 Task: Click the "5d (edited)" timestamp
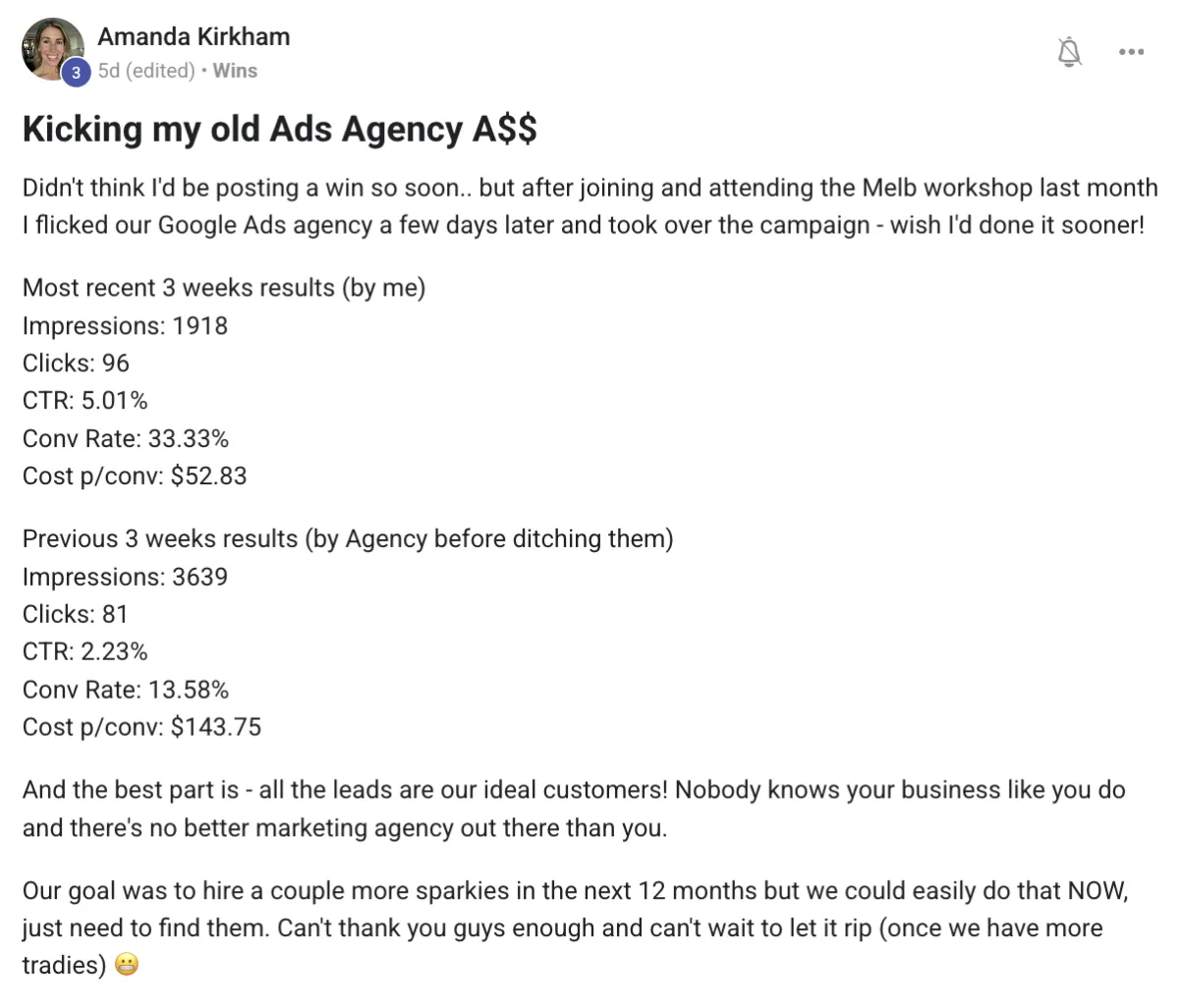(x=146, y=71)
